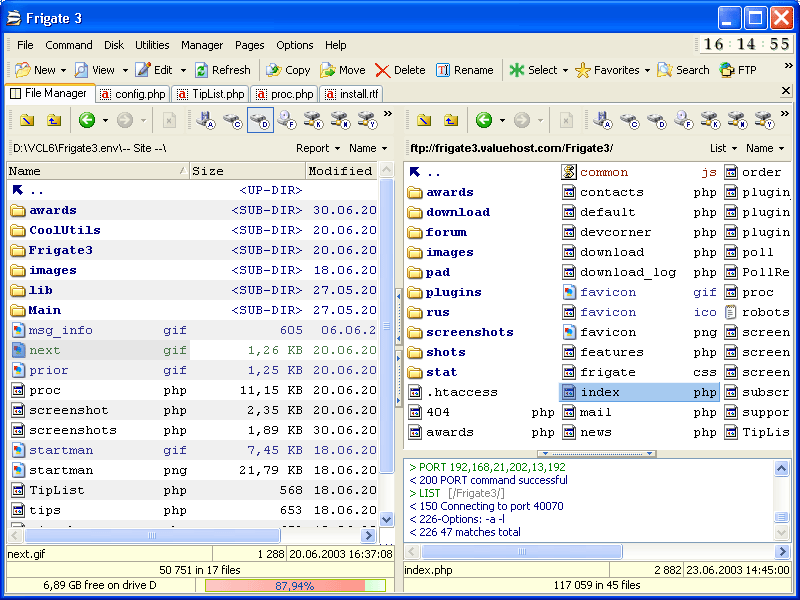Go to root folder in left panel
800x600 pixels.
click(27, 120)
